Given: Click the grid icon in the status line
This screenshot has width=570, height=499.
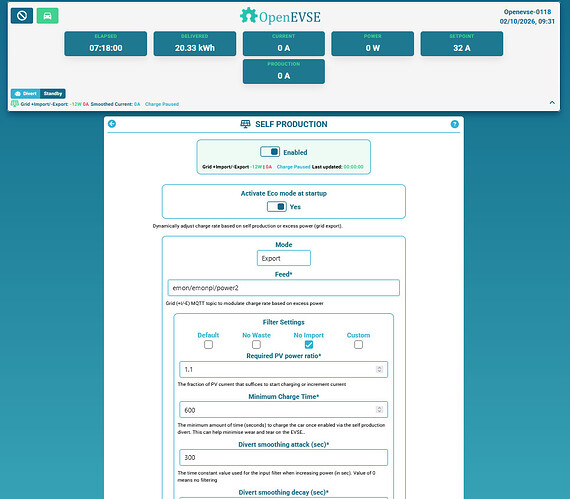Looking at the screenshot, I should pyautogui.click(x=15, y=104).
